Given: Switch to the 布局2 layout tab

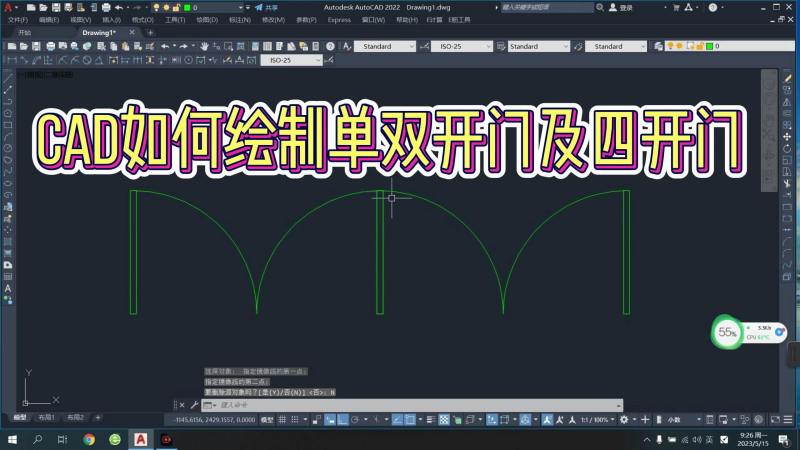Looking at the screenshot, I should click(76, 417).
